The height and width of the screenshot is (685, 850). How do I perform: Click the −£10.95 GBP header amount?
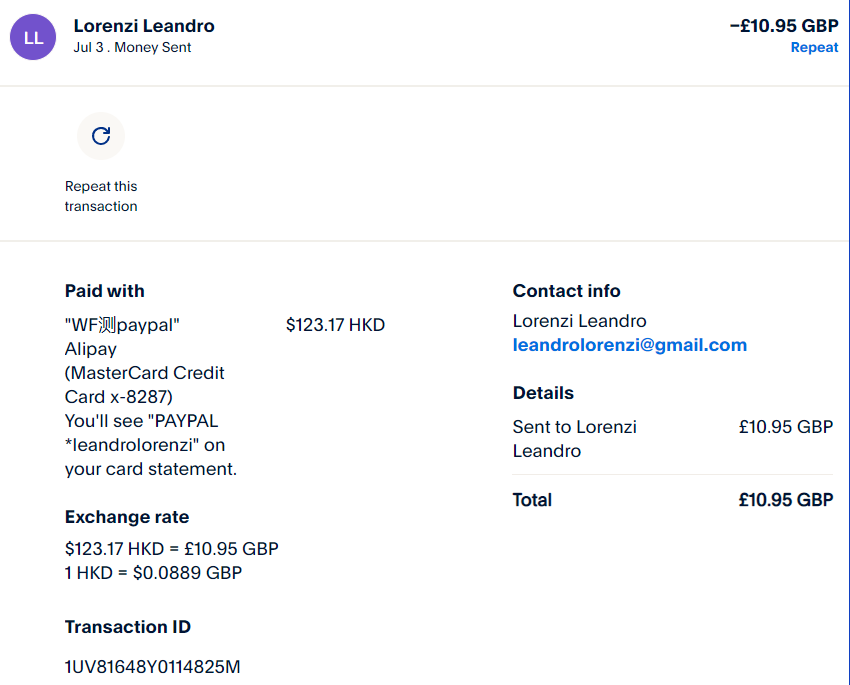pos(783,26)
